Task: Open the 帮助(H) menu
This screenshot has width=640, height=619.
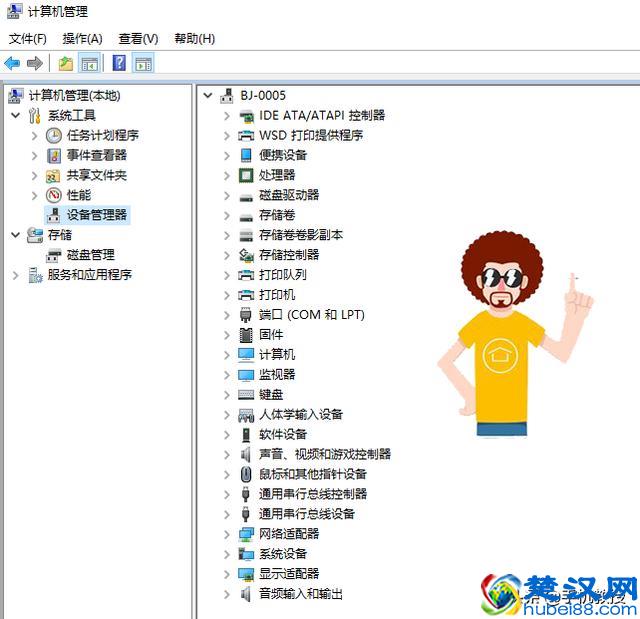Action: 194,39
